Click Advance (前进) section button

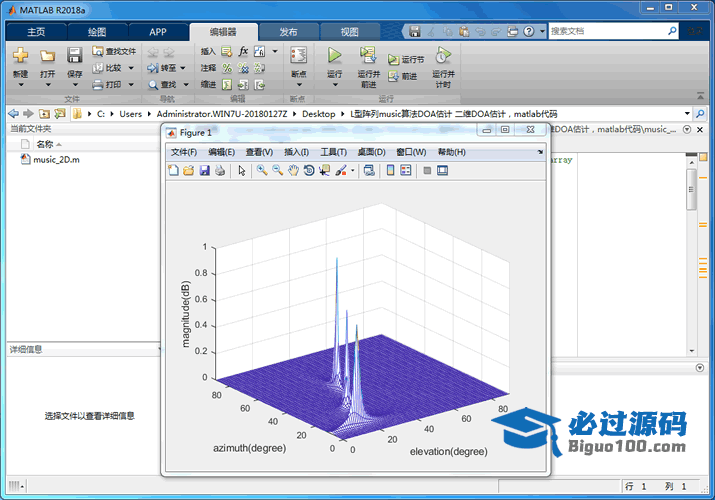point(403,77)
